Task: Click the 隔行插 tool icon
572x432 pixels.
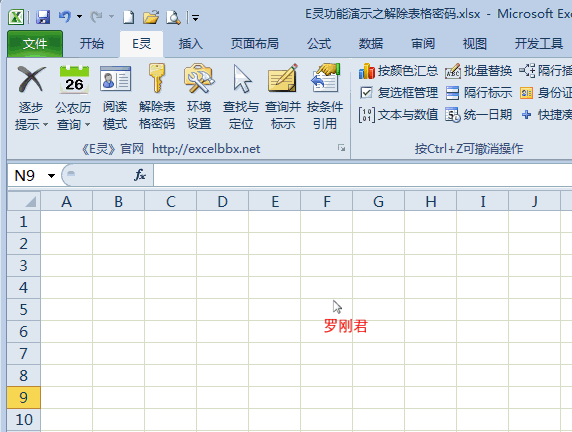Action: click(x=527, y=70)
